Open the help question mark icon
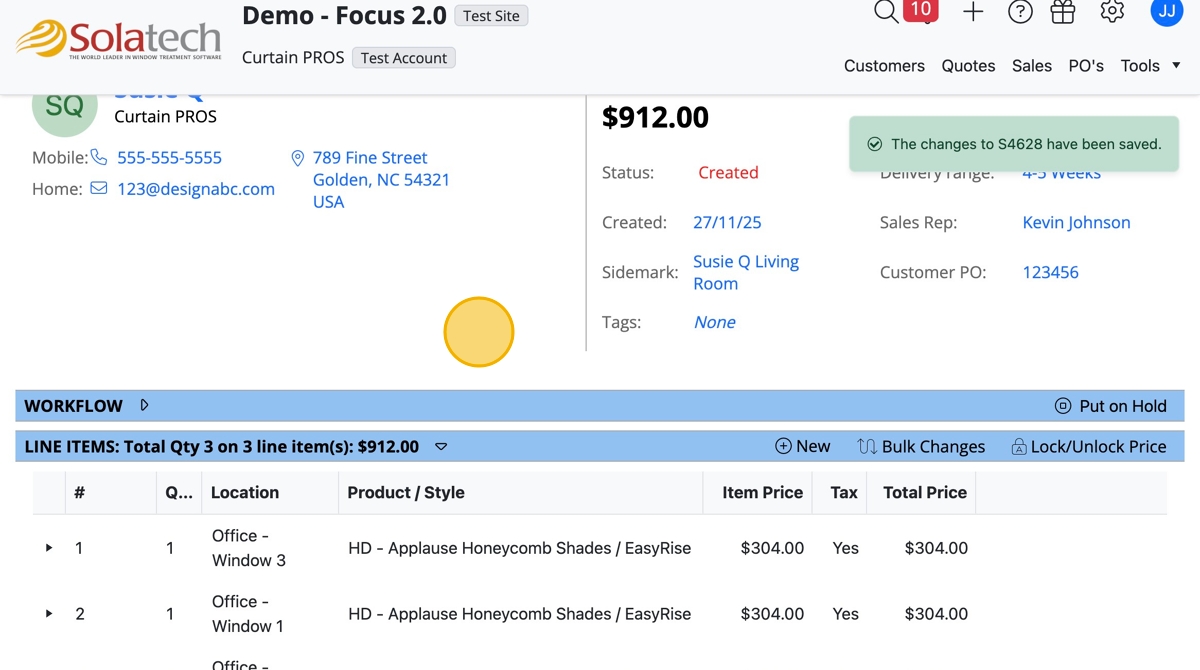Image resolution: width=1200 pixels, height=670 pixels. point(1020,12)
